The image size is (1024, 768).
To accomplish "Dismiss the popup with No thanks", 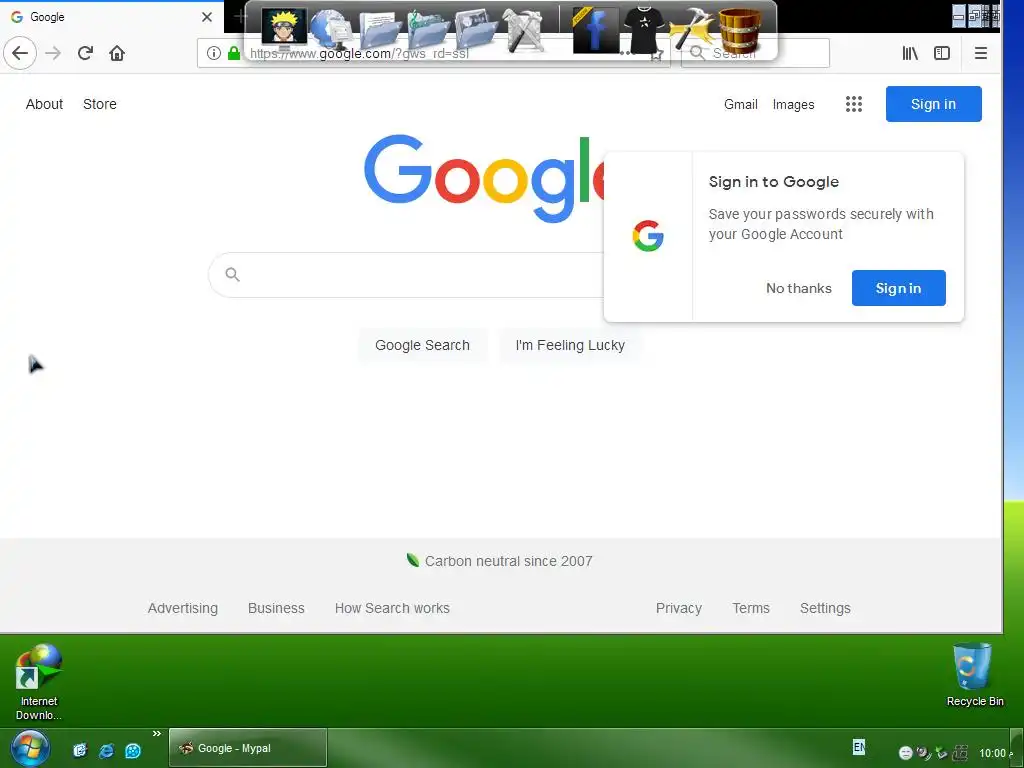I will pos(799,288).
